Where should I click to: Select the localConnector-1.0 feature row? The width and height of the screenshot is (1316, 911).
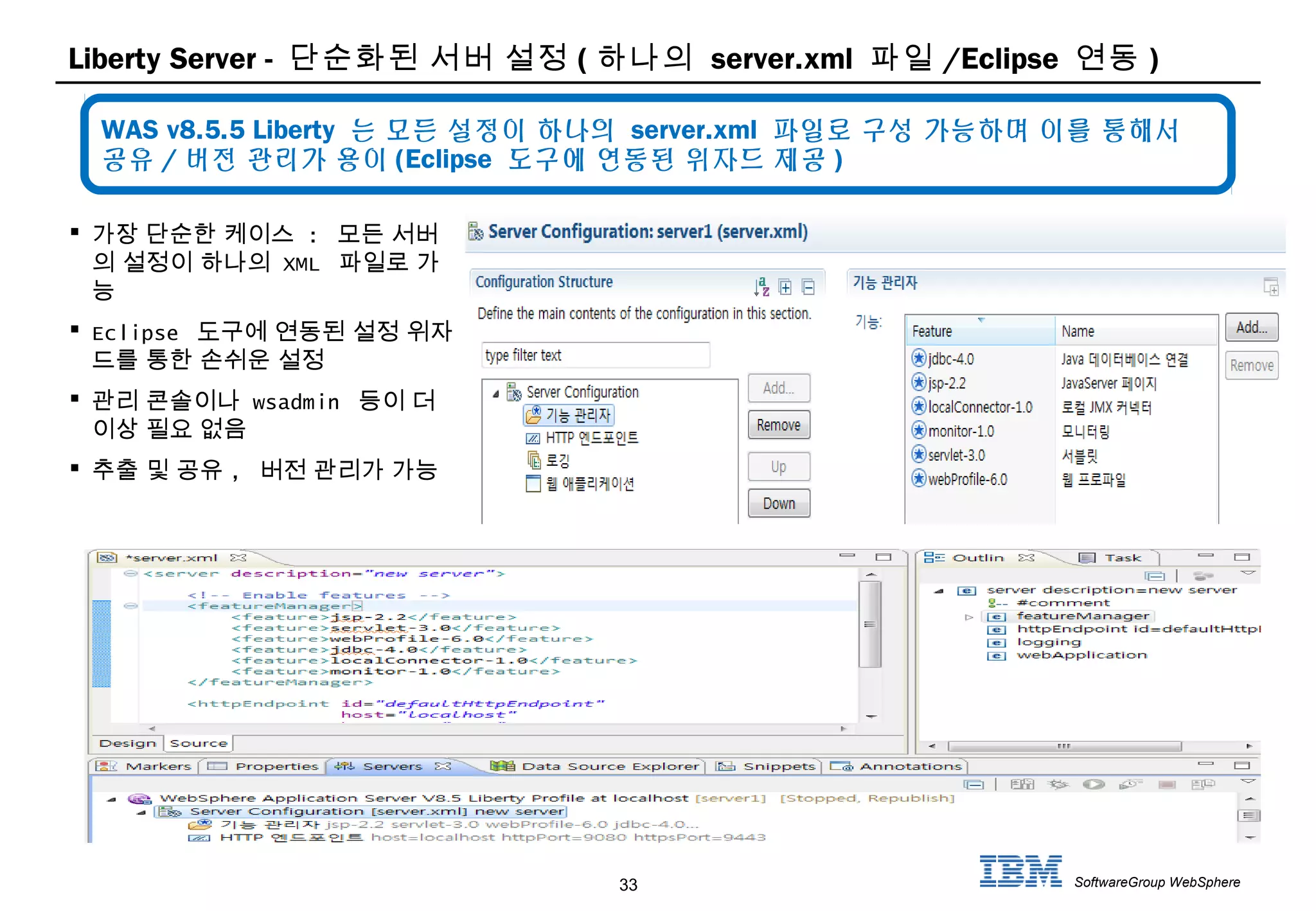click(x=1063, y=407)
